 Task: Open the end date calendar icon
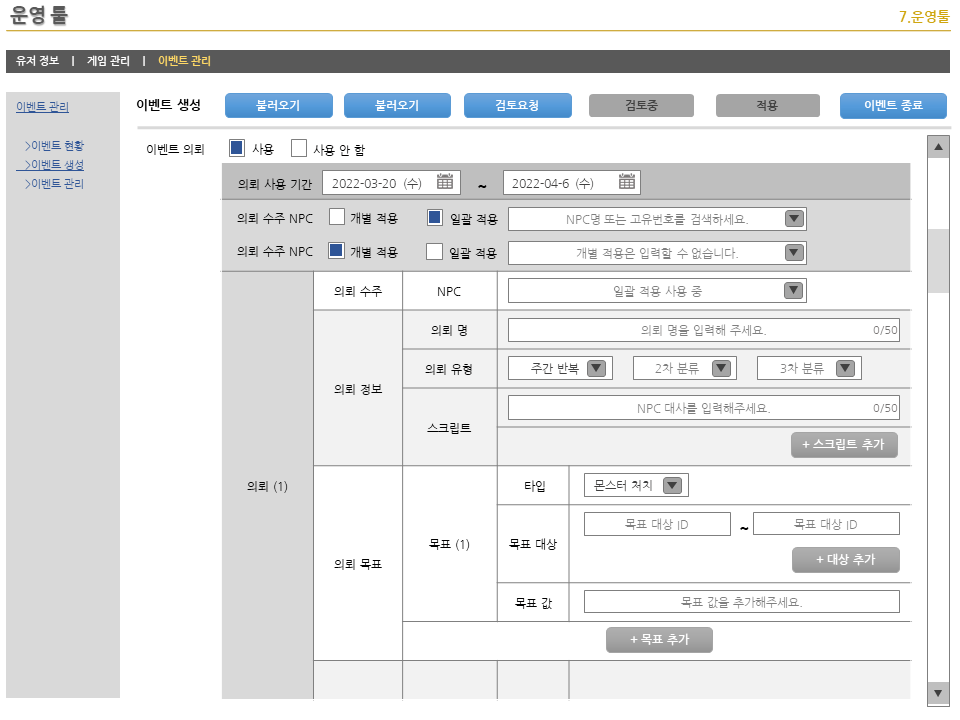627,182
